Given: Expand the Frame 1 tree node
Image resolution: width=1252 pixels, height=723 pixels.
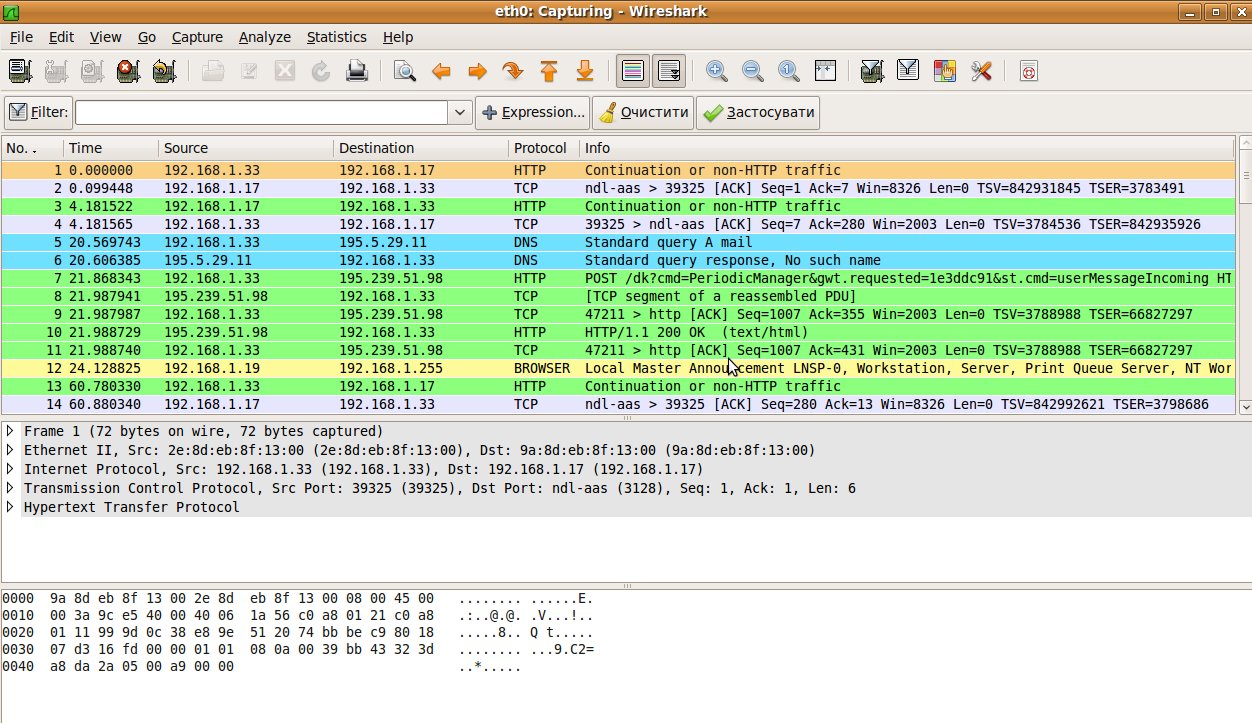Looking at the screenshot, I should pos(10,431).
